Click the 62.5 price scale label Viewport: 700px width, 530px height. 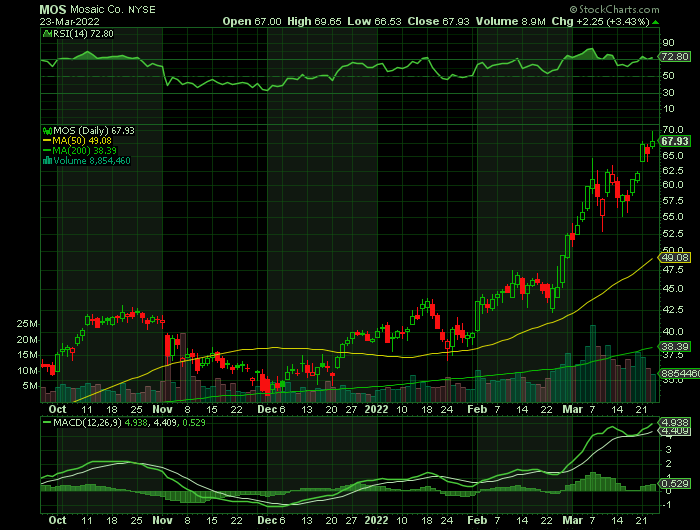click(673, 171)
